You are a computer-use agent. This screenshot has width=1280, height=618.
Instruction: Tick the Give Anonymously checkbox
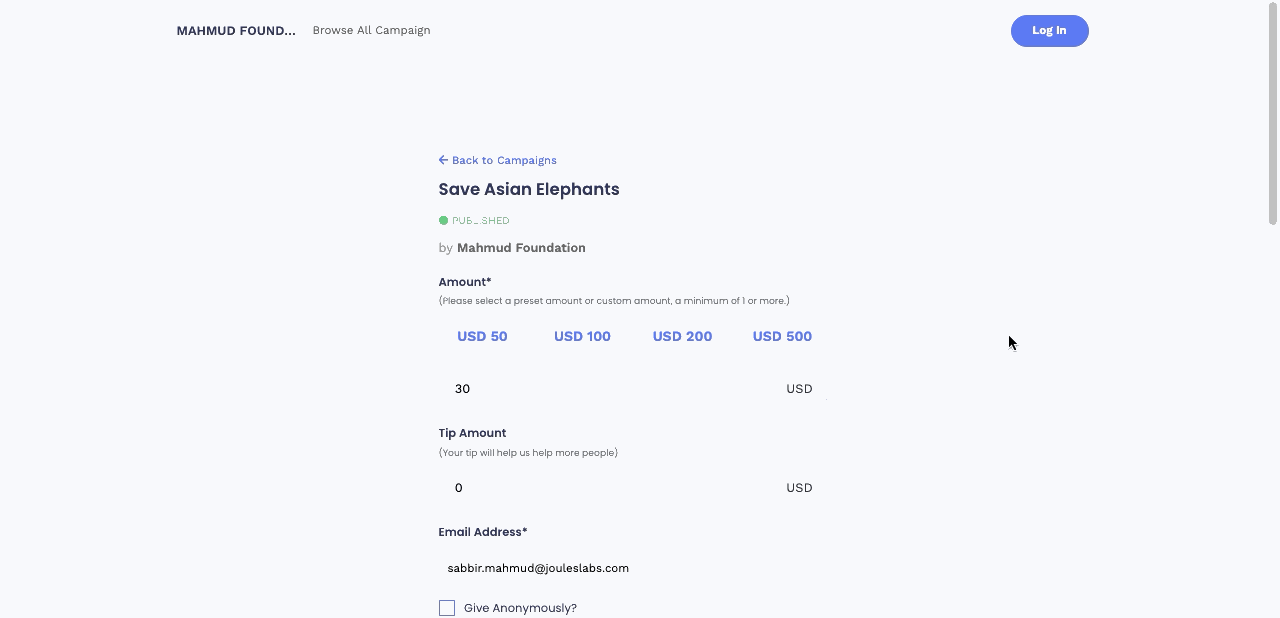tap(447, 608)
